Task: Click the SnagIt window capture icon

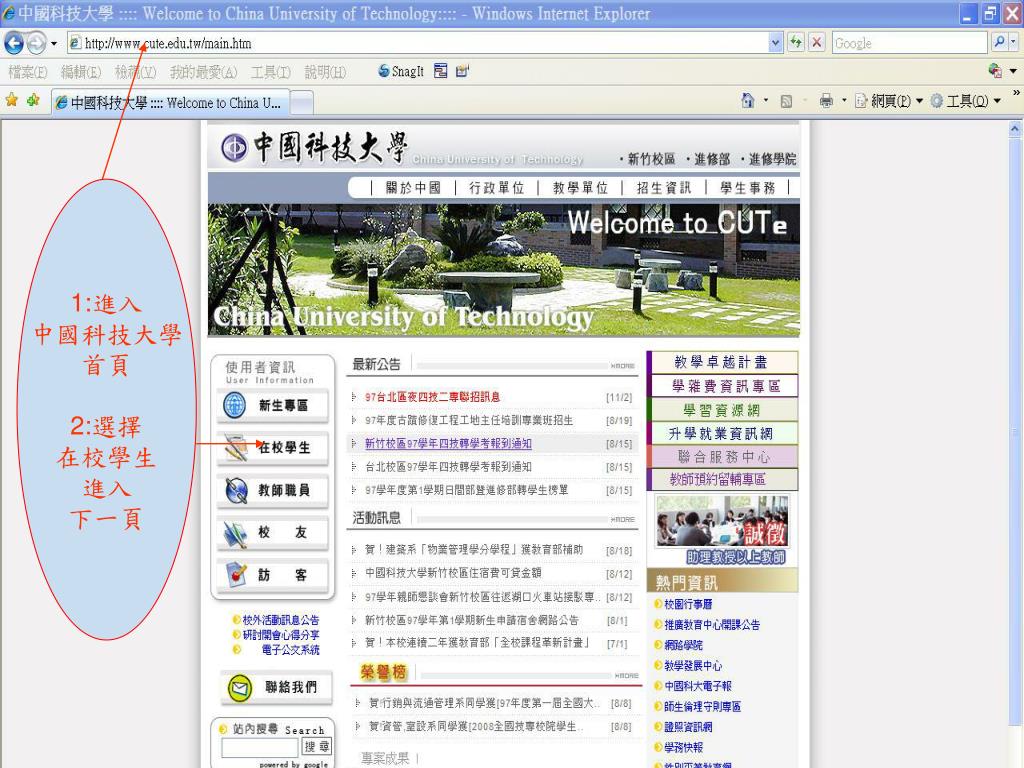Action: (441, 71)
